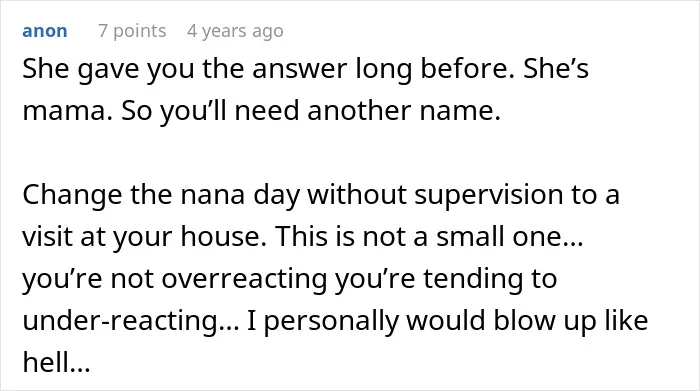This screenshot has height=391, width=700.
Task: Click the phrase 'This is not a small one…'
Action: (429, 236)
